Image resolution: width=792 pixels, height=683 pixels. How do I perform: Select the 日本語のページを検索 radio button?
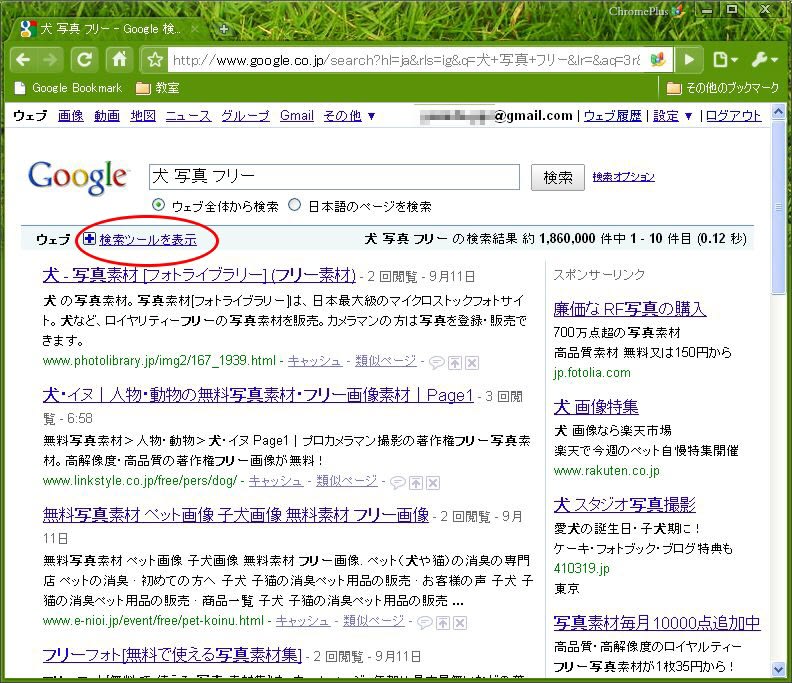[x=295, y=206]
